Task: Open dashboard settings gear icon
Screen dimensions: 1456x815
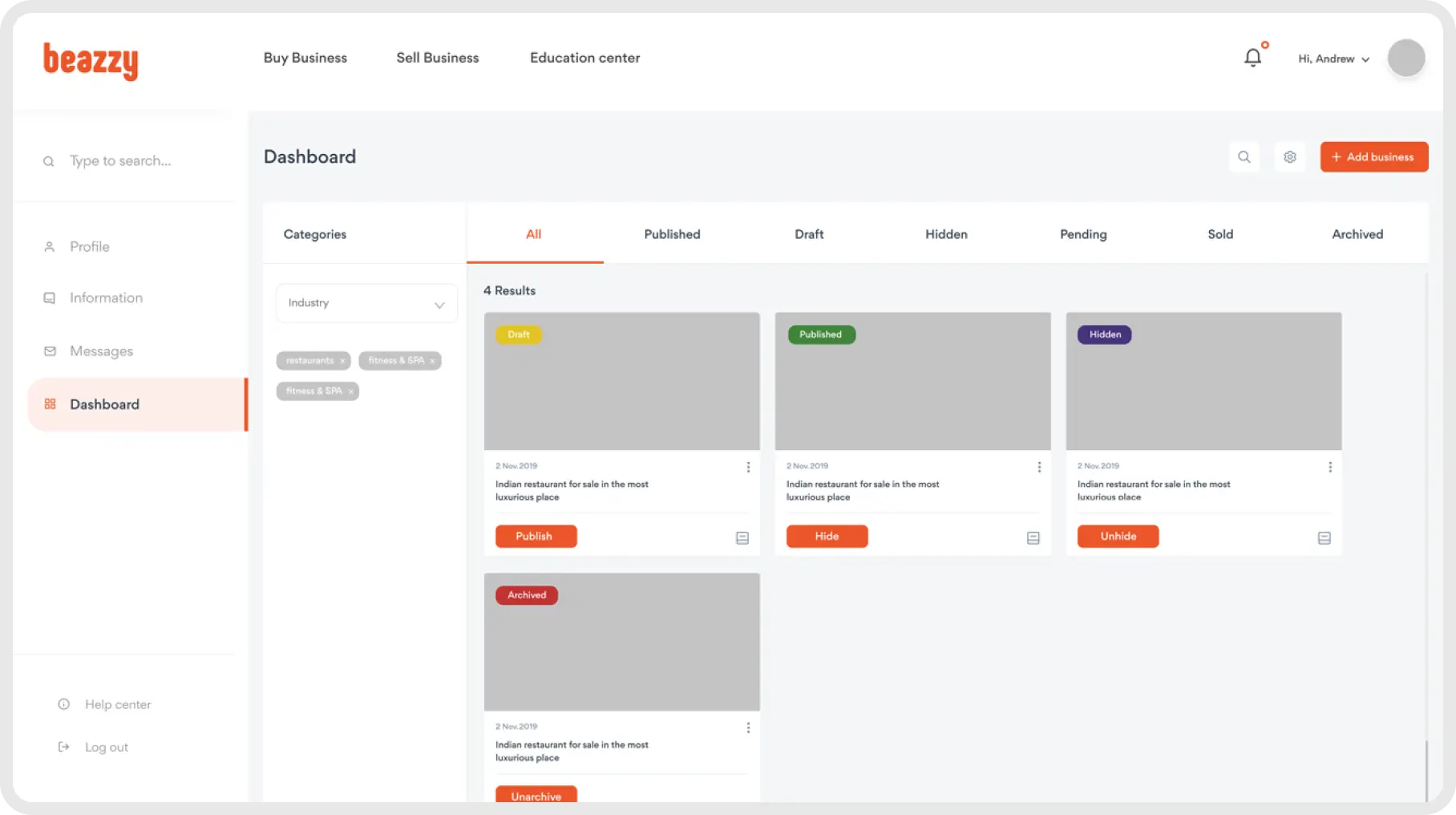Action: tap(1289, 157)
